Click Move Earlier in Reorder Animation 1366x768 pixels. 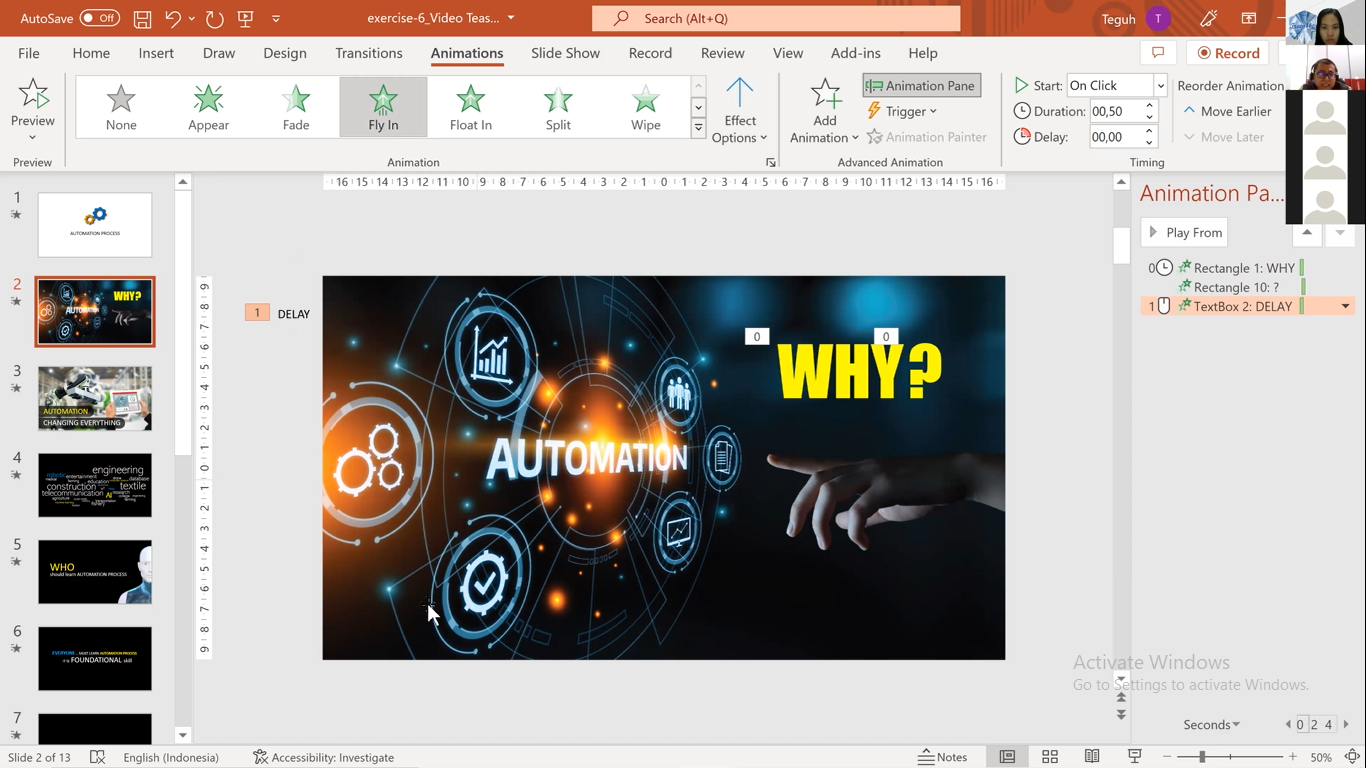pos(1227,111)
